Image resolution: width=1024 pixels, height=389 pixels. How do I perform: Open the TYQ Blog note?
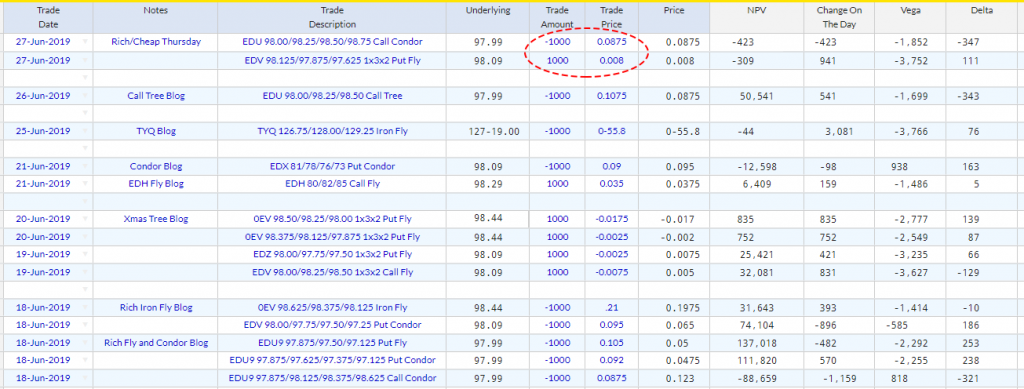[x=155, y=131]
